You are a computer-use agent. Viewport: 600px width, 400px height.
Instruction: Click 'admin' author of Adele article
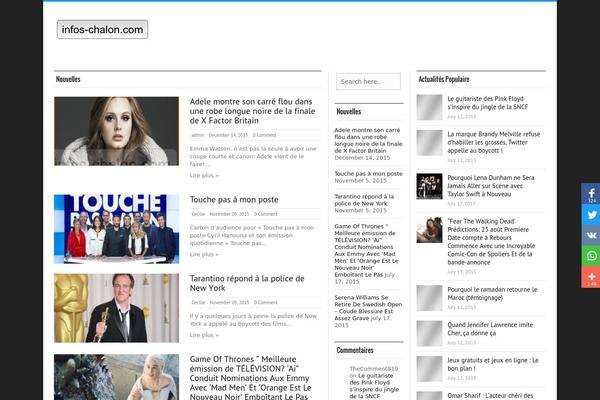198,135
